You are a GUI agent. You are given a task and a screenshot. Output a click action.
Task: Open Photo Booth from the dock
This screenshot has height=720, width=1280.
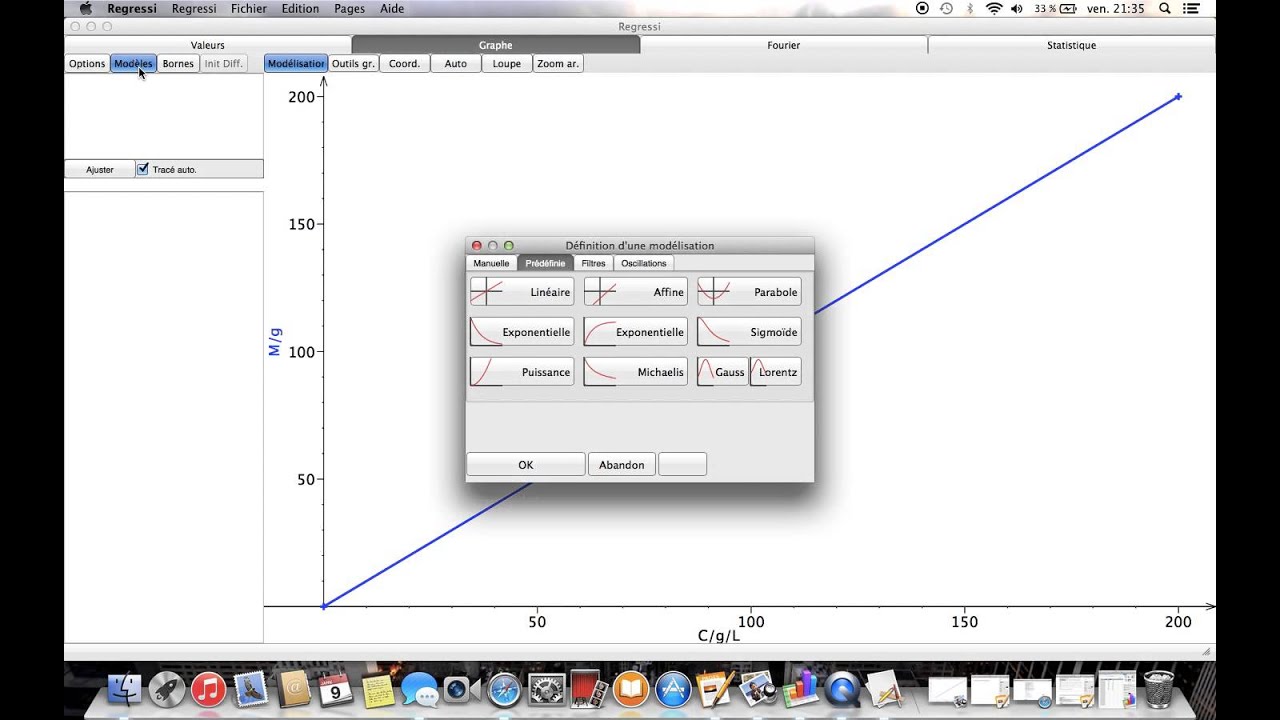(588, 689)
